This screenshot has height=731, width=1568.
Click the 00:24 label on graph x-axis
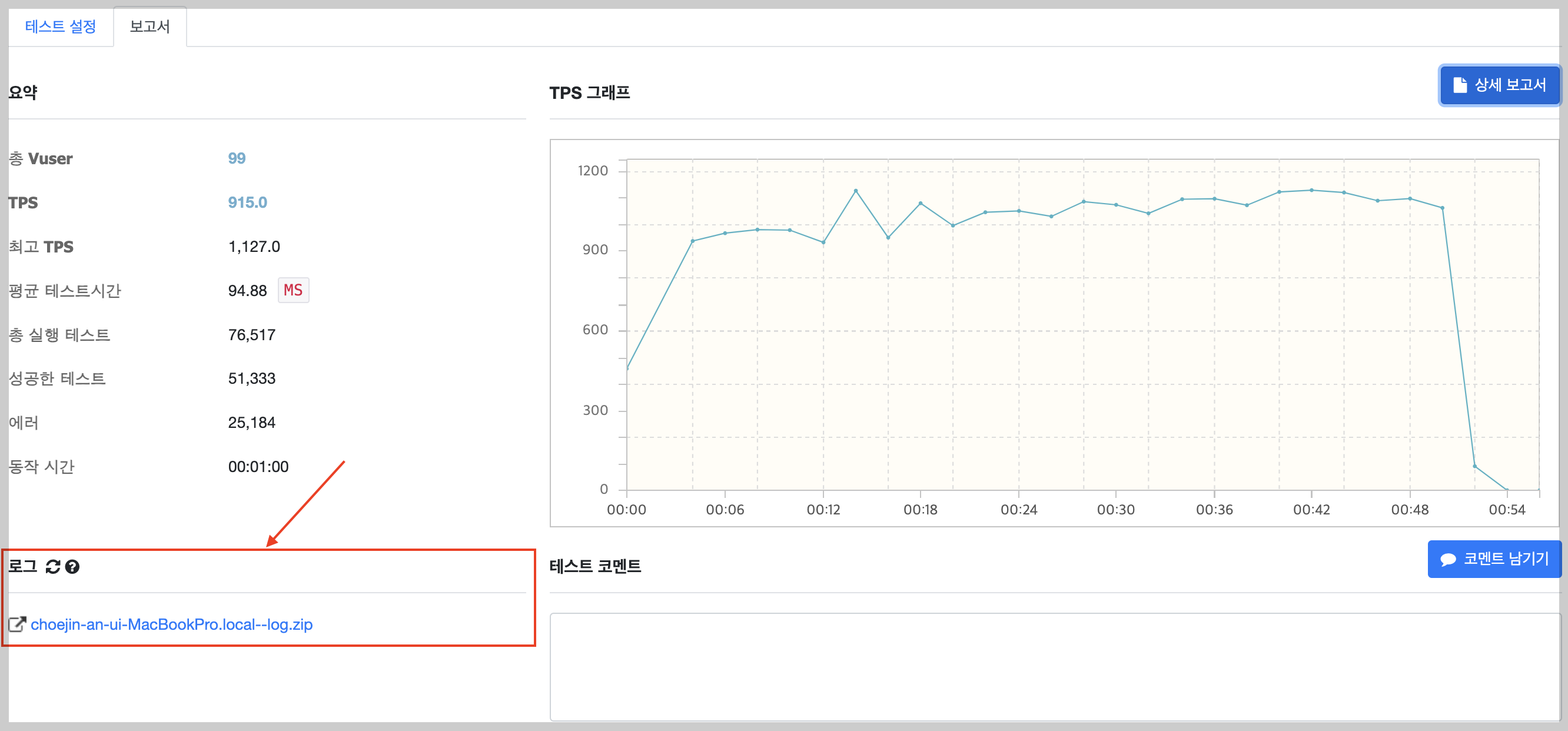tap(1018, 510)
